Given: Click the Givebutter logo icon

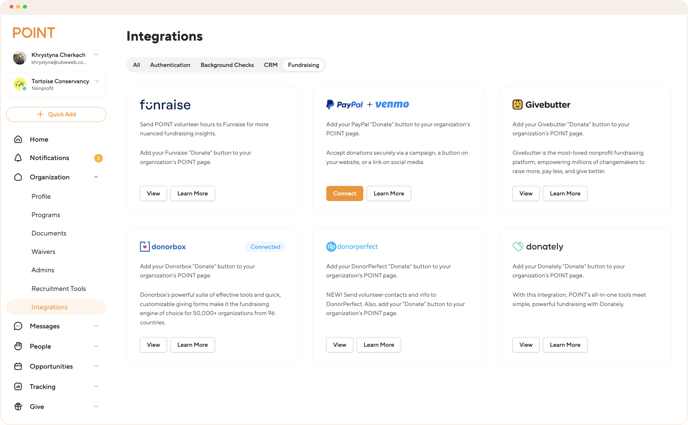Looking at the screenshot, I should pos(517,104).
